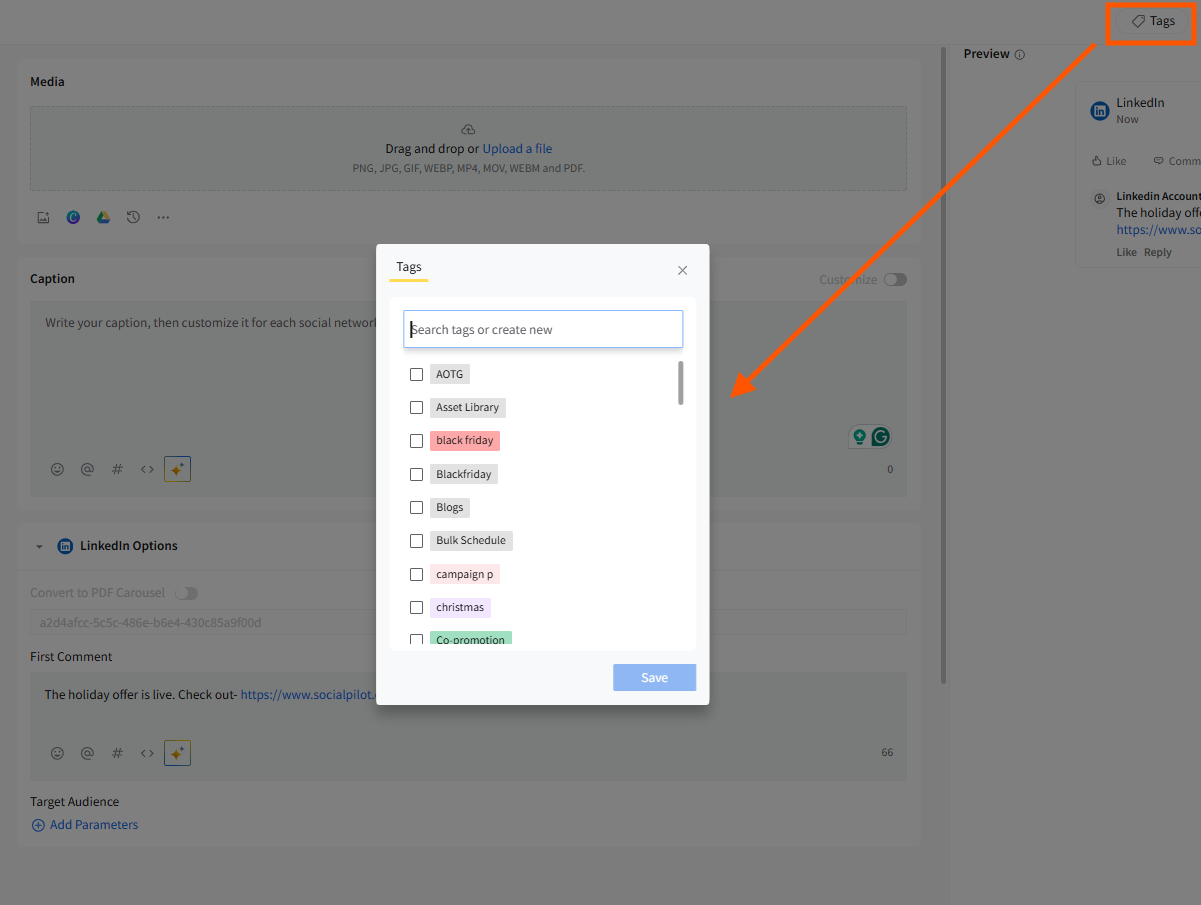Insert emoji in Caption toolbar

coord(57,469)
